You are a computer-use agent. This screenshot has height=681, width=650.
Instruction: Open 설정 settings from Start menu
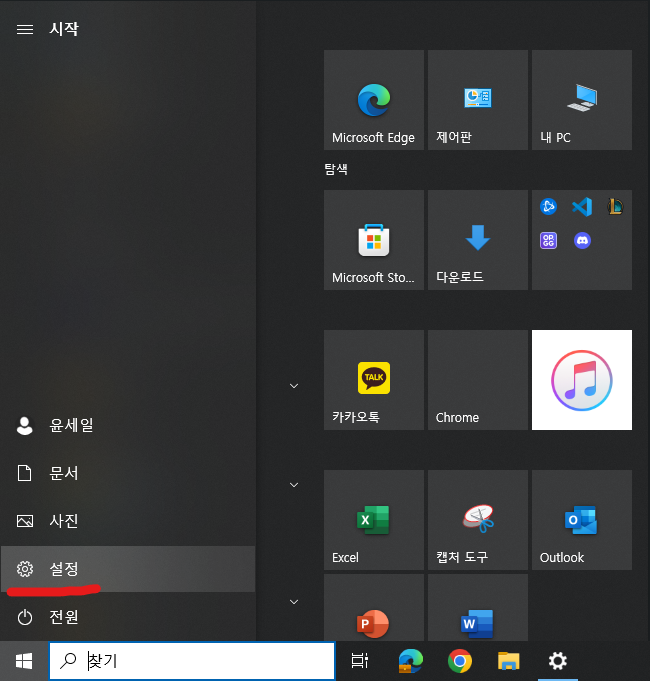tap(128, 569)
